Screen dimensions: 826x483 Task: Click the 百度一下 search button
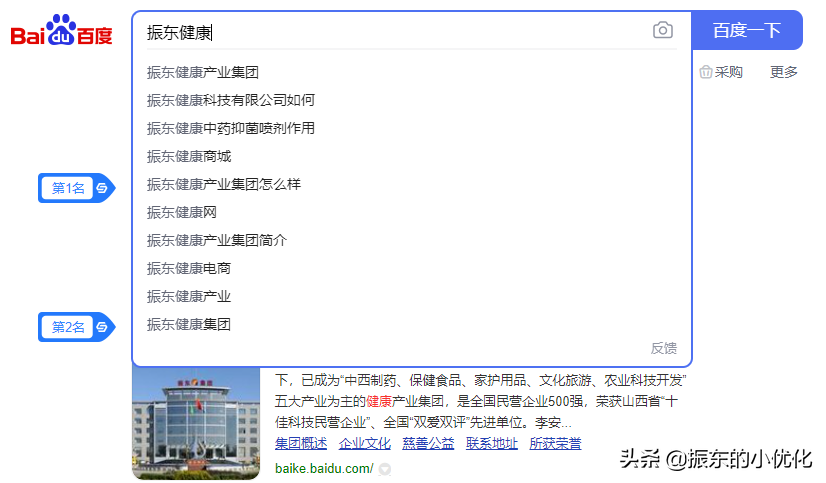click(x=747, y=30)
